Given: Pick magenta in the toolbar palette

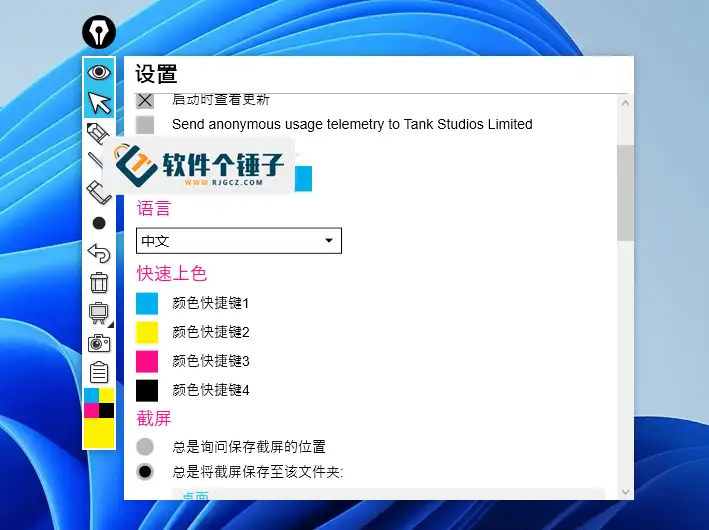Looking at the screenshot, I should click(x=91, y=411).
